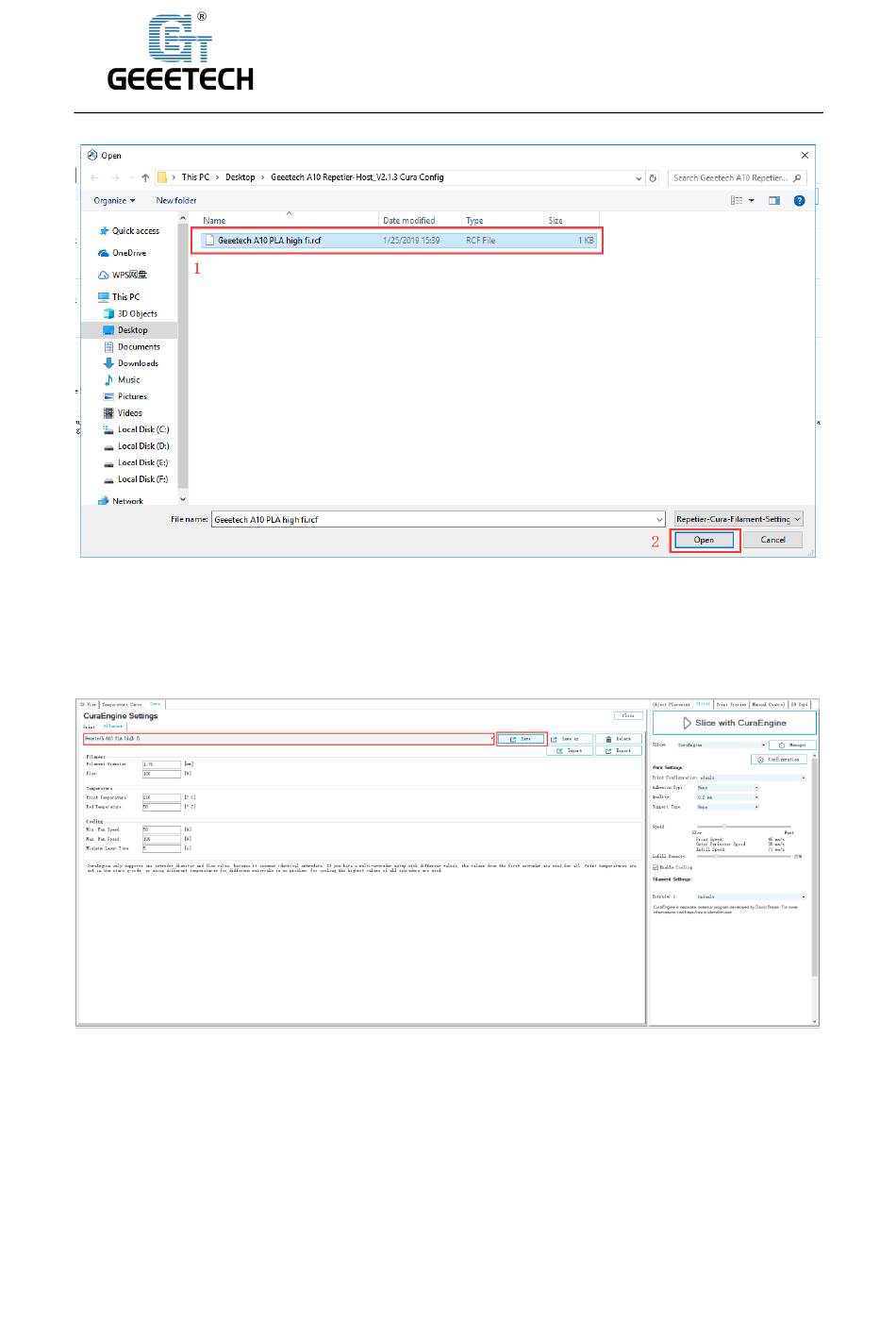Sort files by Name column
Screen dimensions: 896x1339
[214, 221]
